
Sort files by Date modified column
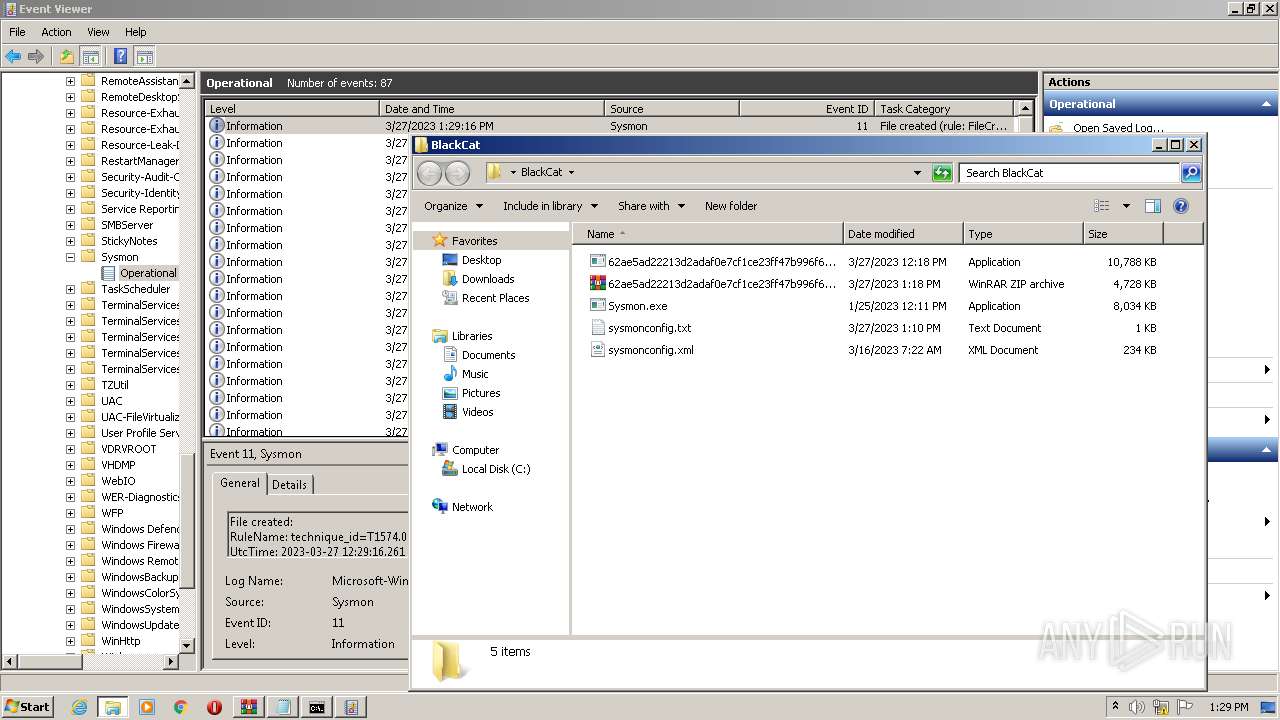tap(903, 234)
